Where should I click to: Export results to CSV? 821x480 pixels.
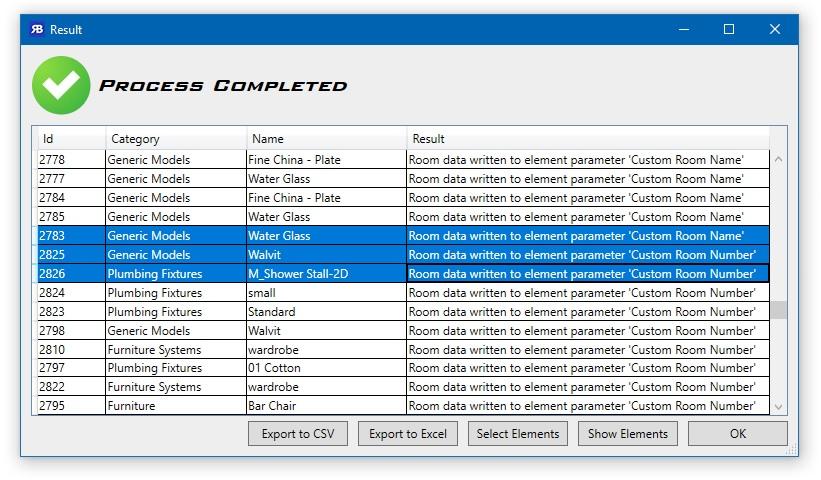click(x=298, y=433)
